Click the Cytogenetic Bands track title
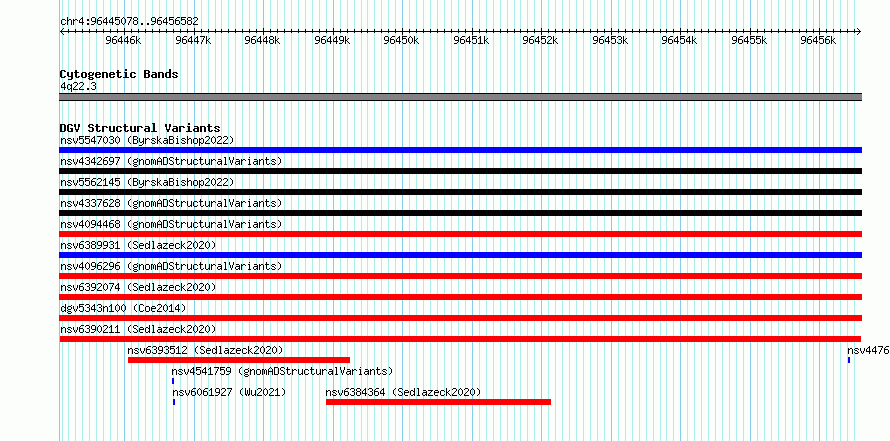Viewport: 890px width, 441px height. pyautogui.click(x=119, y=74)
